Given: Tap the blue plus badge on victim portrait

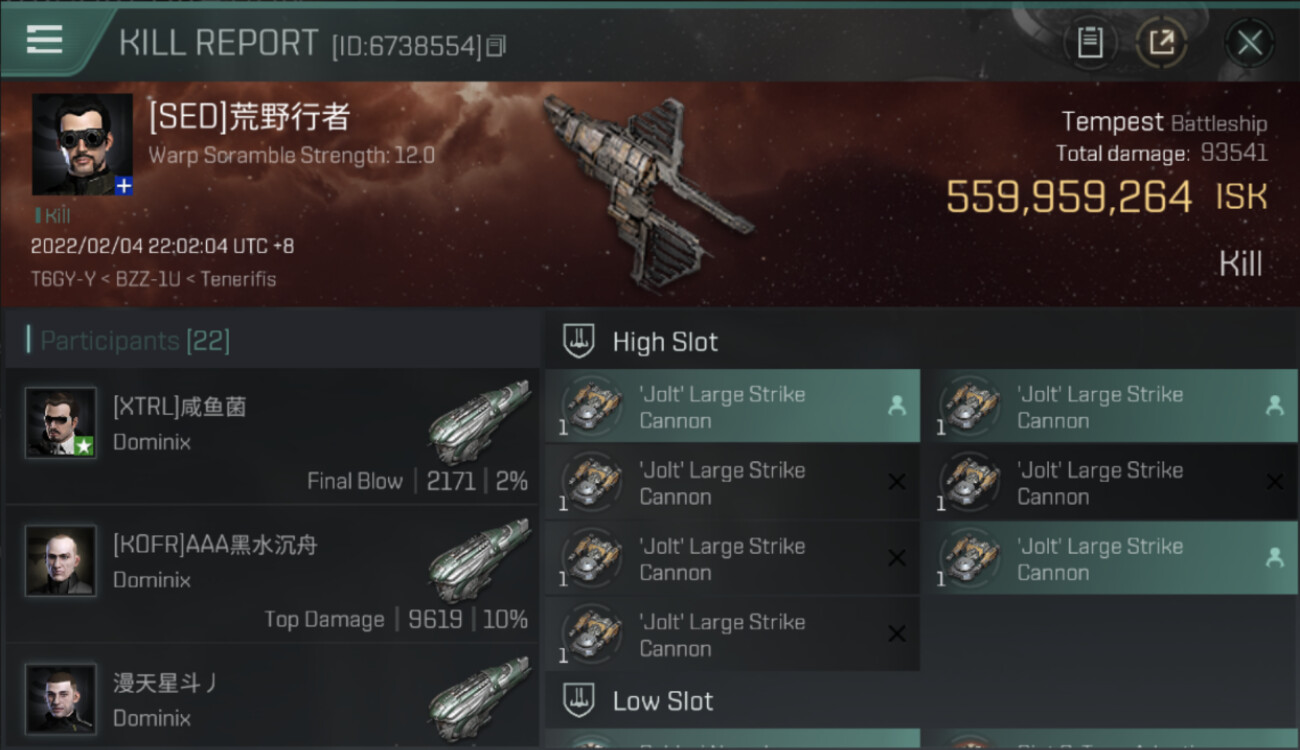Looking at the screenshot, I should click(x=124, y=186).
